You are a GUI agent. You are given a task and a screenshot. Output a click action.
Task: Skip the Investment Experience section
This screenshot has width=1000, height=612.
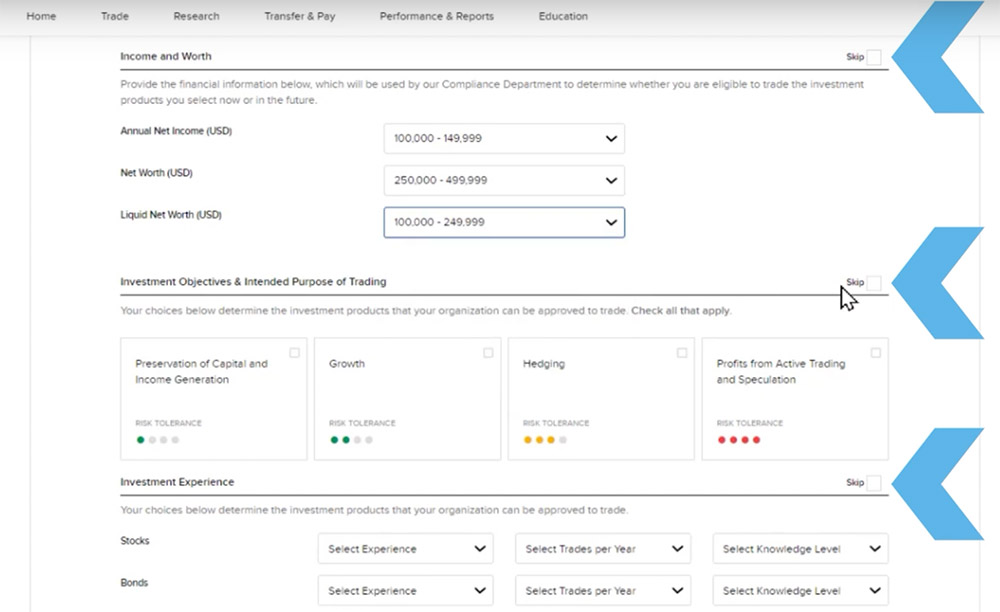[x=873, y=483]
